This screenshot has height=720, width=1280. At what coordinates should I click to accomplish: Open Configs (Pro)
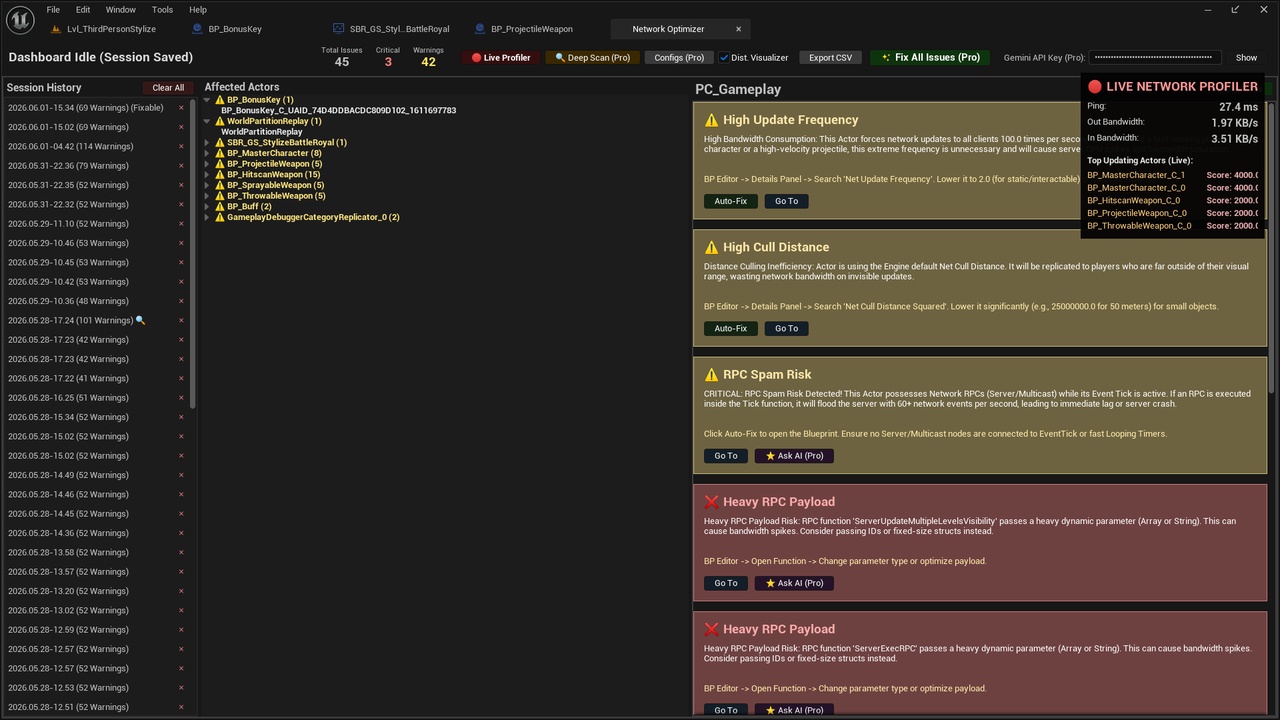coord(680,58)
